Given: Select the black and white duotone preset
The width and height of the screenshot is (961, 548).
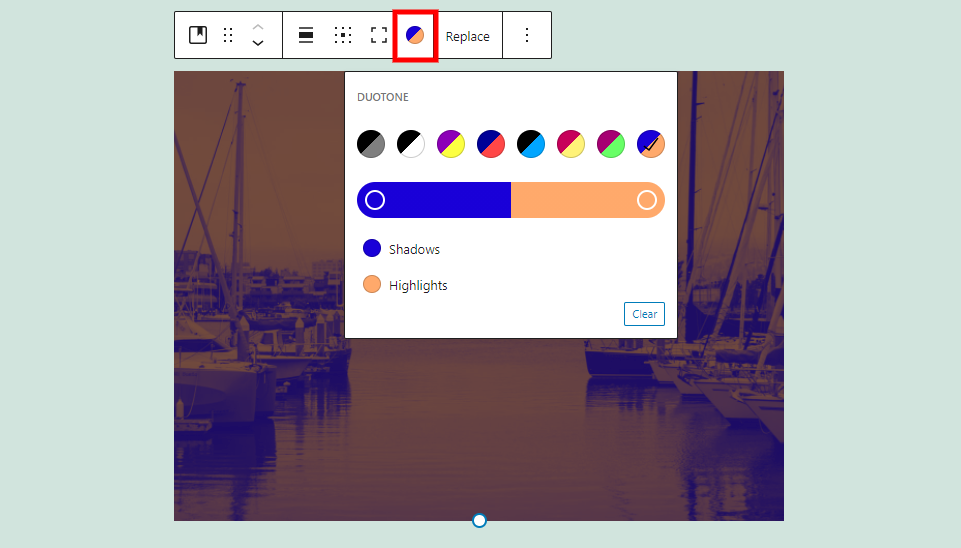Looking at the screenshot, I should tap(411, 144).
